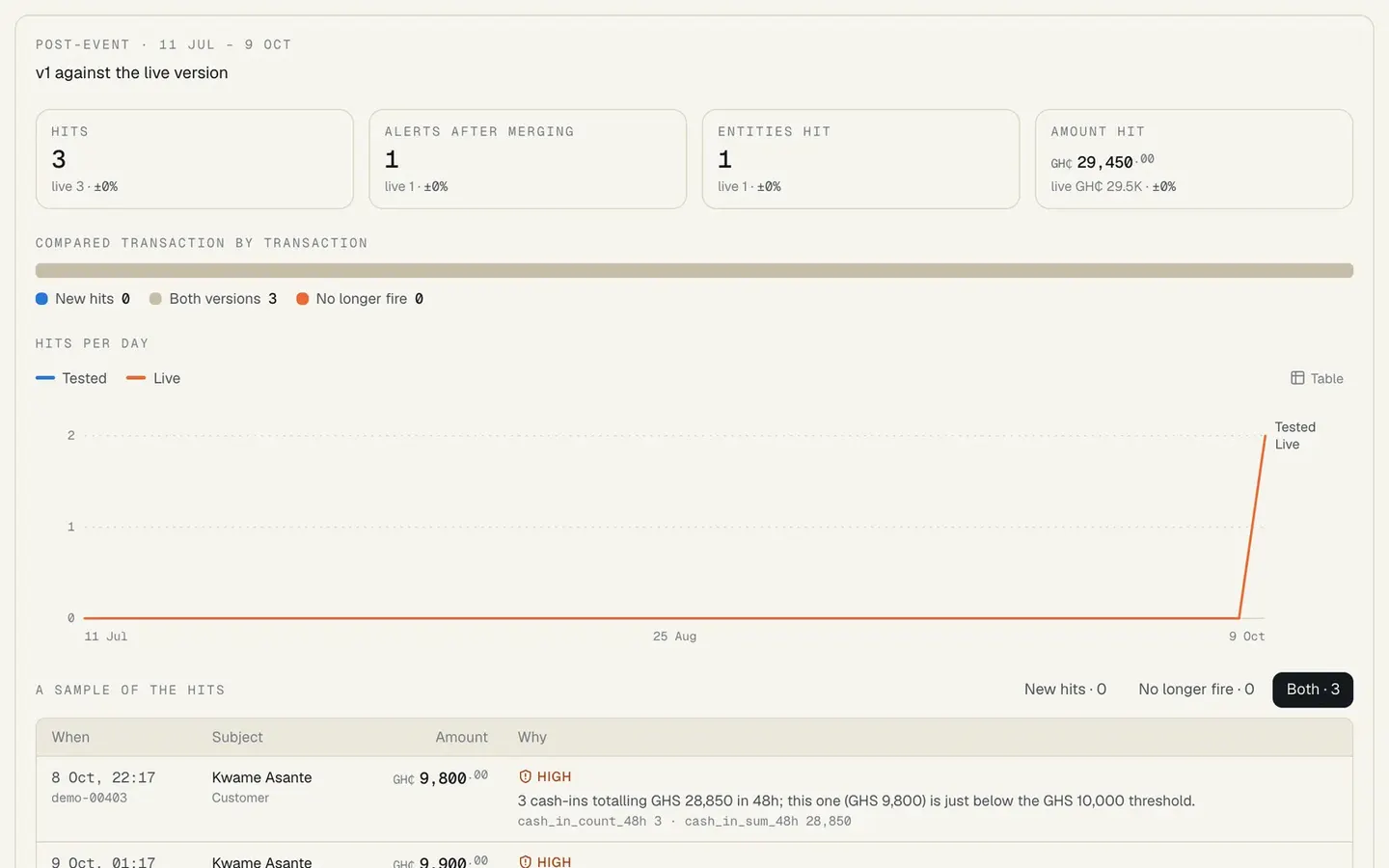The height and width of the screenshot is (868, 1389).
Task: Click the cash_in_sum_48h 28,850 metric text
Action: (768, 822)
